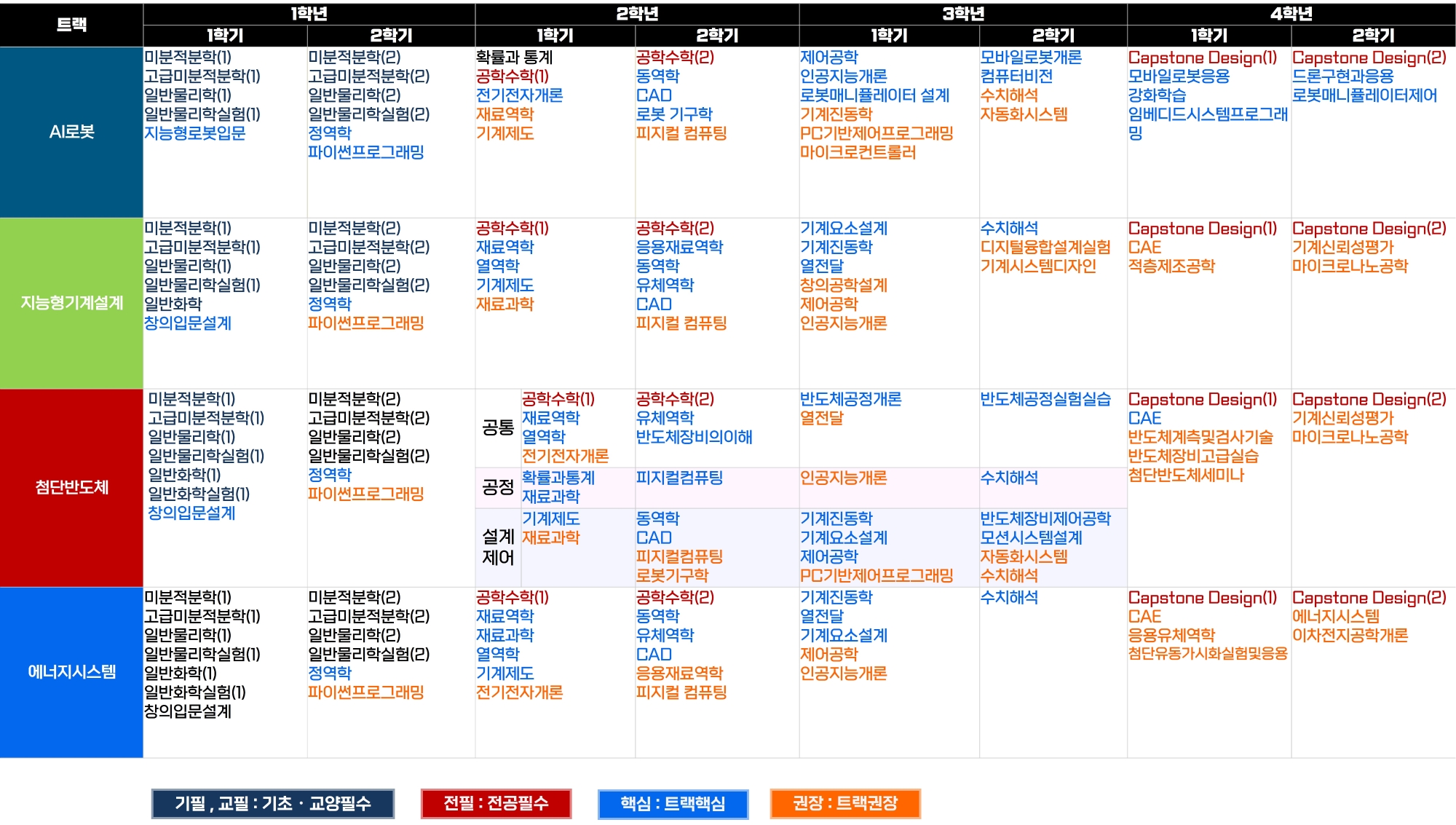This screenshot has height=825, width=1456.
Task: Click the dark blue 기필, 교필 legend box
Action: [x=272, y=803]
